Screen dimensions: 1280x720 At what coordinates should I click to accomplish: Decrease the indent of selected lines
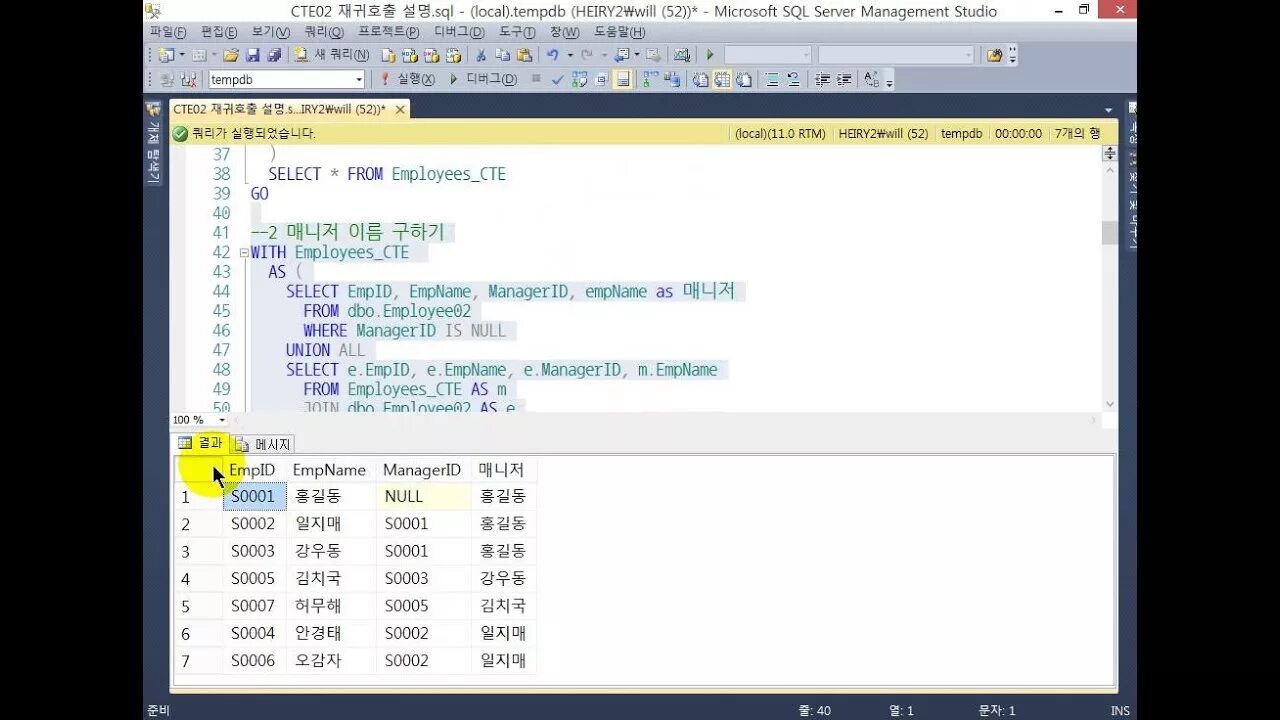[822, 80]
